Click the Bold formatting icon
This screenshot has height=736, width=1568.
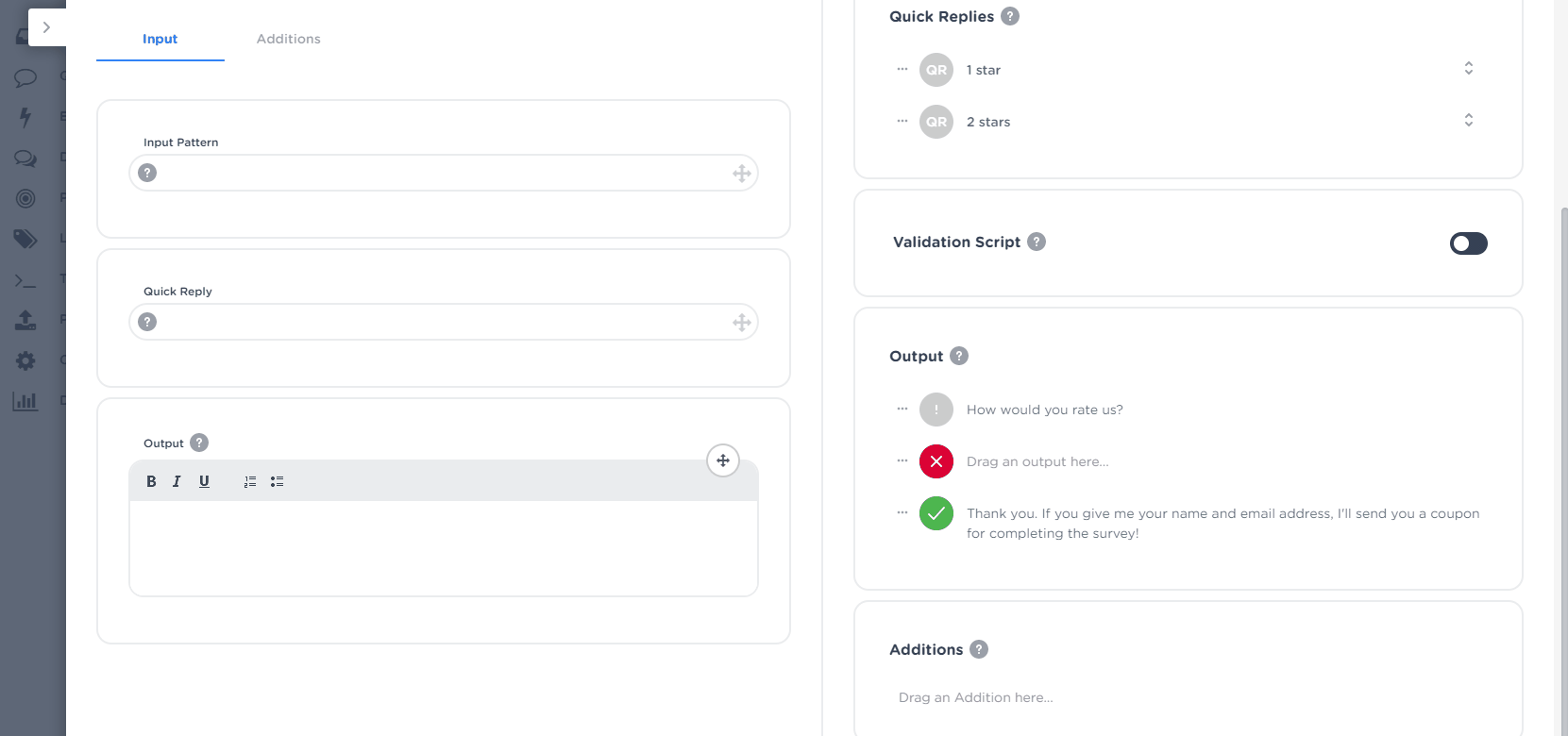(151, 481)
